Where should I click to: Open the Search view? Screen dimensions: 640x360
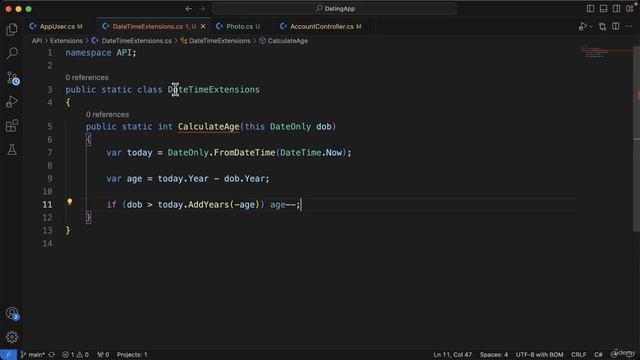pyautogui.click(x=12, y=53)
